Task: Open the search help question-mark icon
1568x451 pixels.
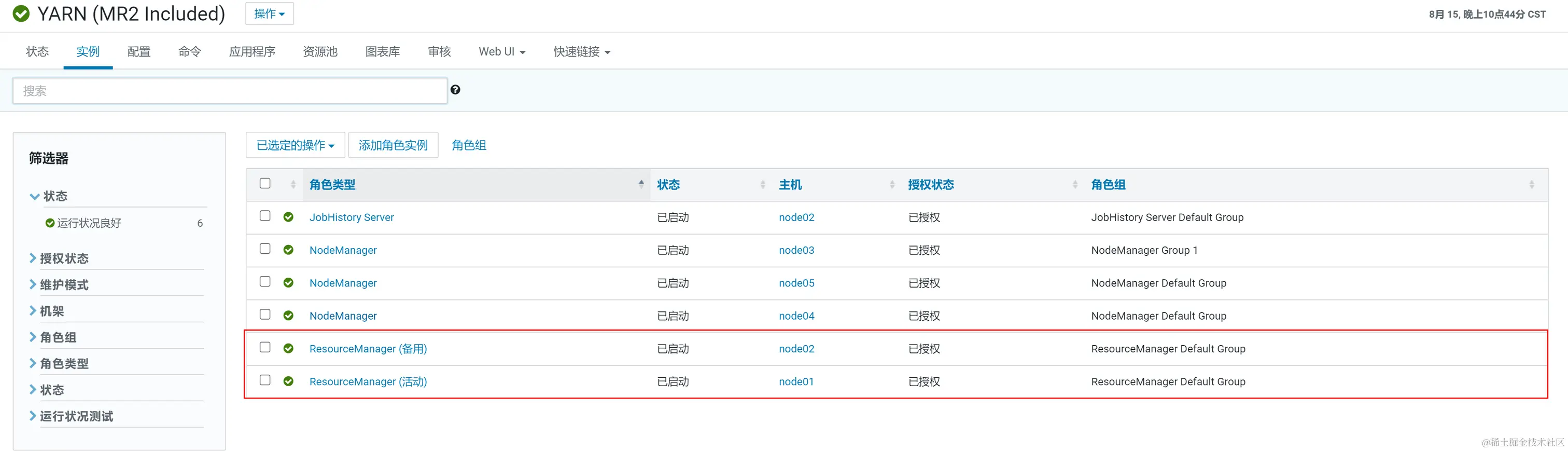Action: point(455,90)
